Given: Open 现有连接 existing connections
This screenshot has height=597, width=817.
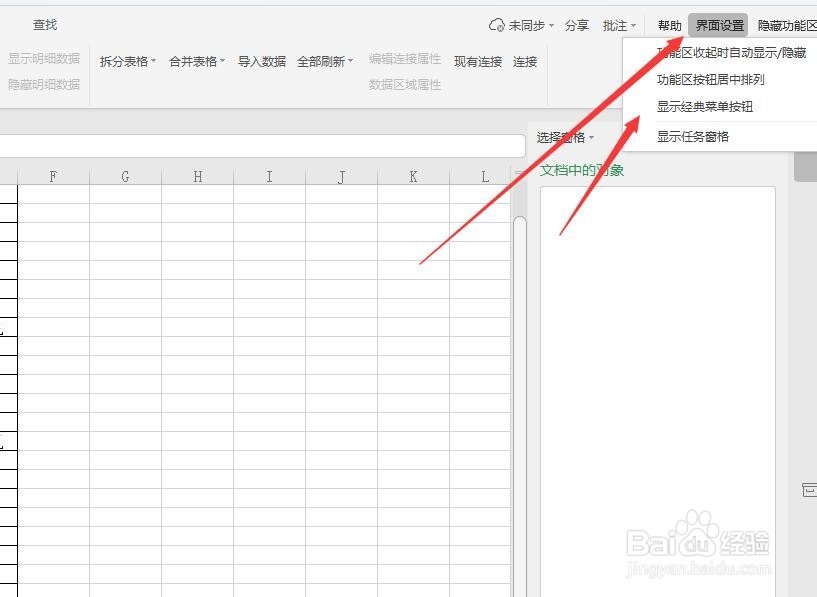Looking at the screenshot, I should (x=477, y=61).
